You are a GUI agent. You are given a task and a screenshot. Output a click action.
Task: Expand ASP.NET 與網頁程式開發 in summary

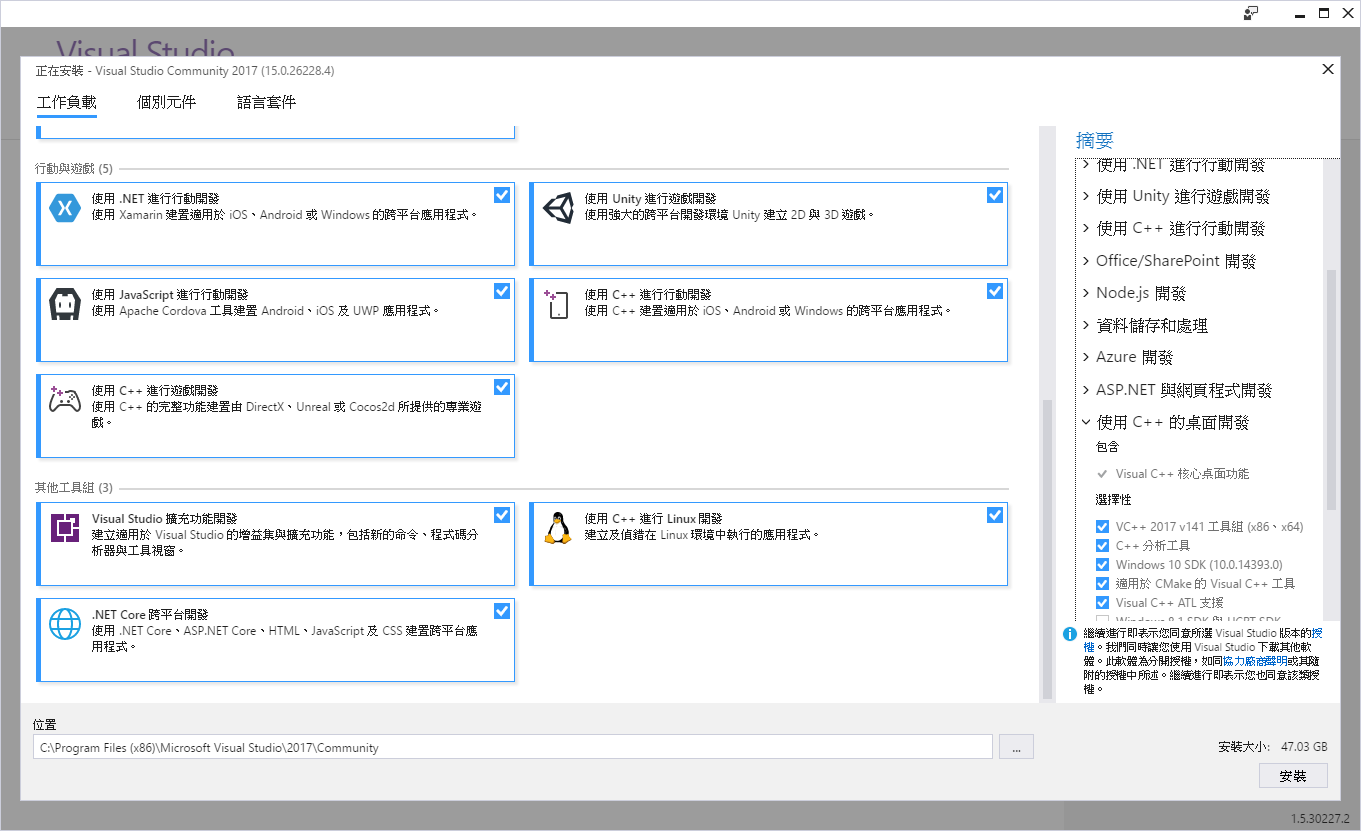point(1086,390)
